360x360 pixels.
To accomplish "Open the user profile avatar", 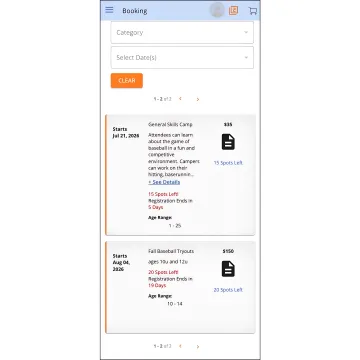I will point(217,10).
